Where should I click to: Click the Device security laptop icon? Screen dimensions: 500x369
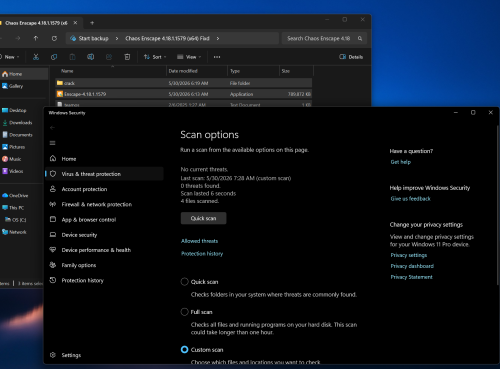[x=53, y=235]
